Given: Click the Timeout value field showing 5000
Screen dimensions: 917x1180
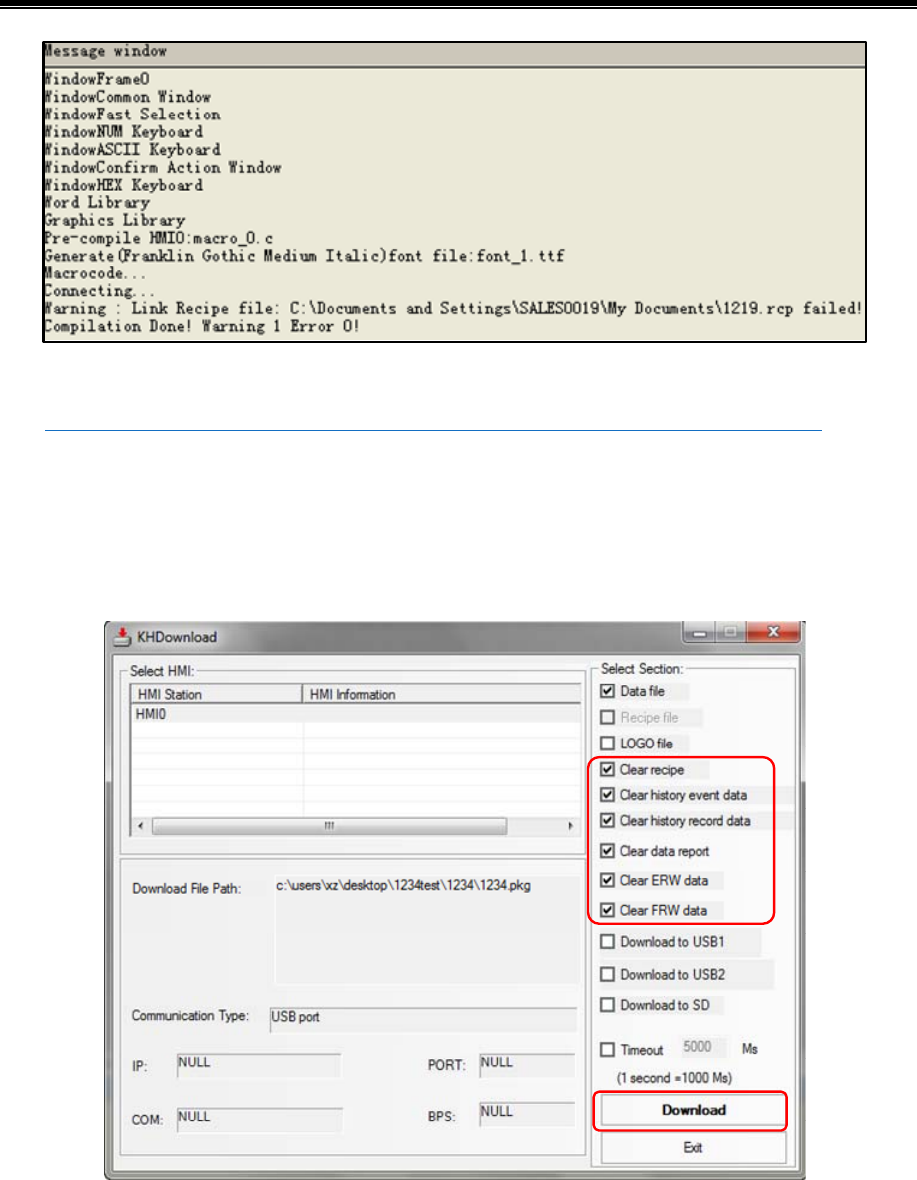Looking at the screenshot, I should tap(703, 1047).
